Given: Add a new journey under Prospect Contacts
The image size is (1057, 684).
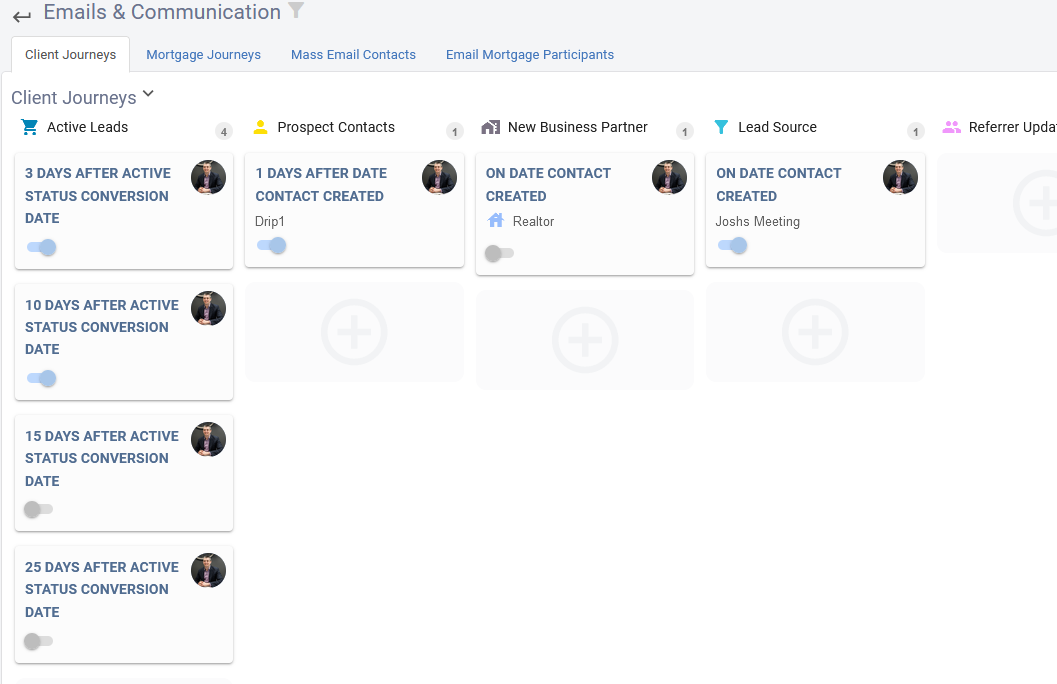Looking at the screenshot, I should 354,332.
